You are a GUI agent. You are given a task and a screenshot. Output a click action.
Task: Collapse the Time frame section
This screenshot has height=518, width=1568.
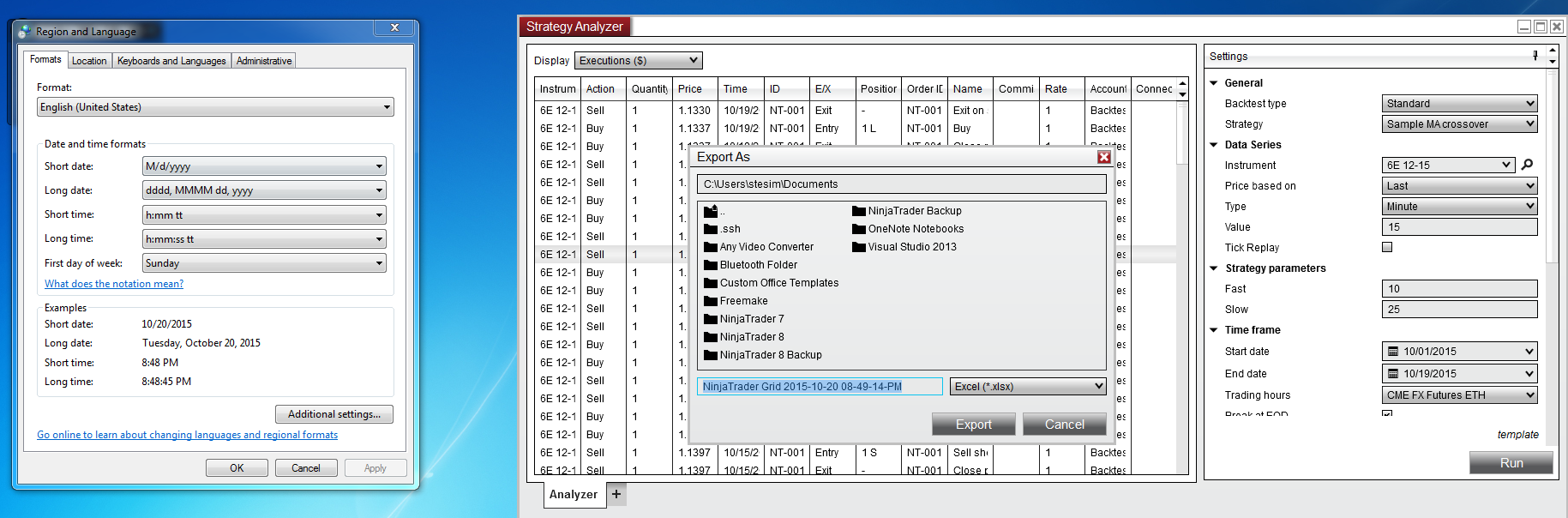click(1214, 330)
